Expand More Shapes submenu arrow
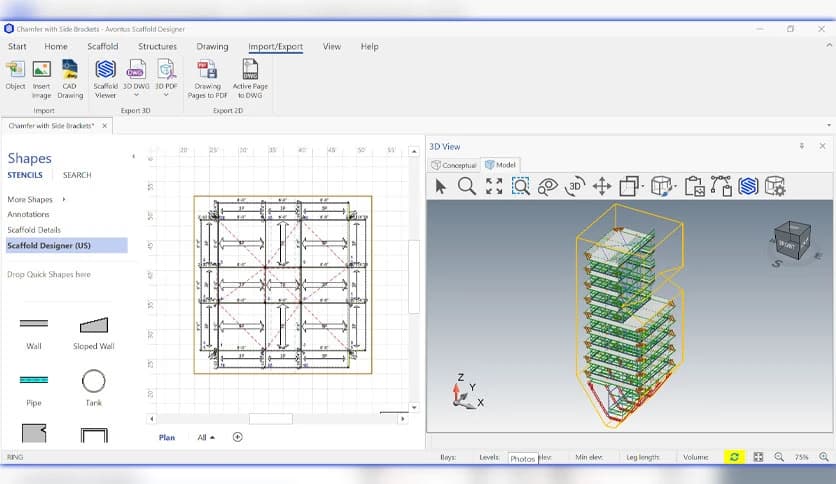 64,199
